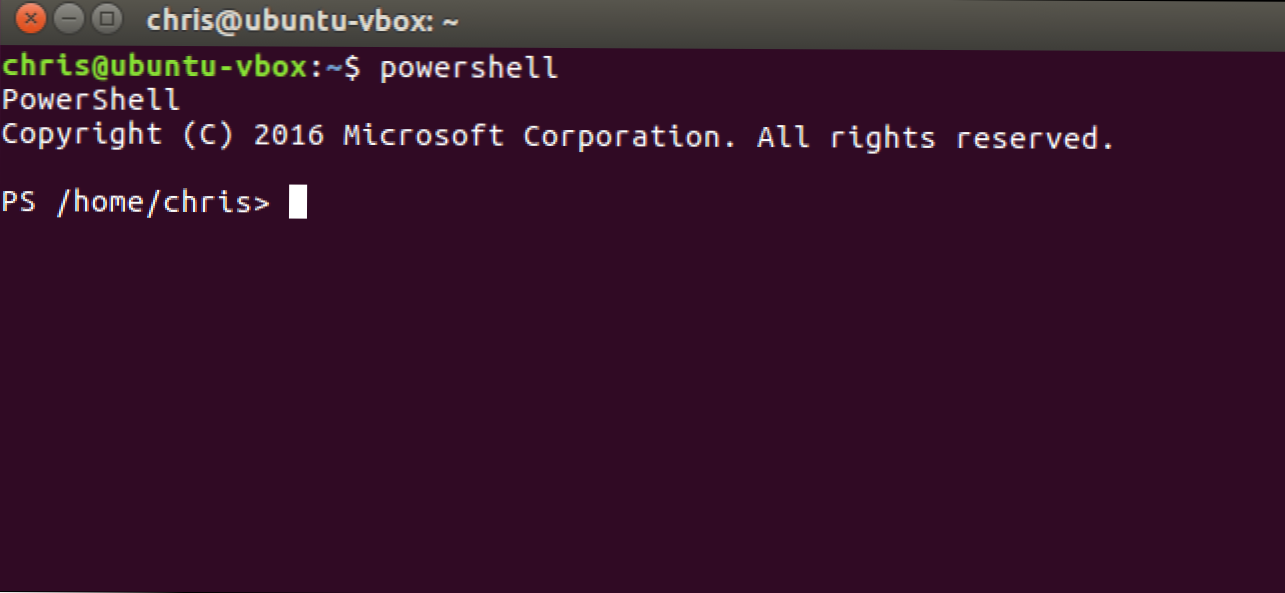Screen dimensions: 1285x593
Task: Click the (C) symbol text
Action: [x=207, y=135]
